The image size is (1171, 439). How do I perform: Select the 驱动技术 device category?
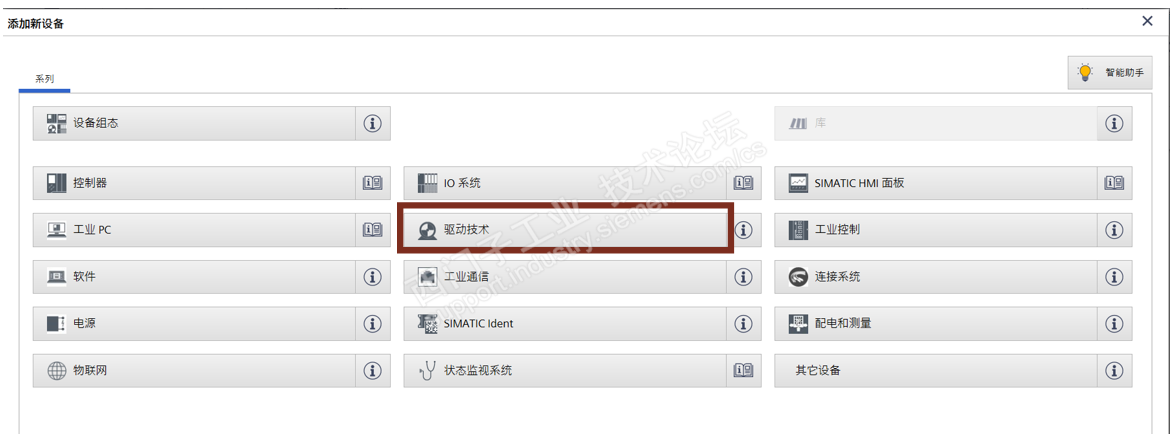click(x=565, y=230)
